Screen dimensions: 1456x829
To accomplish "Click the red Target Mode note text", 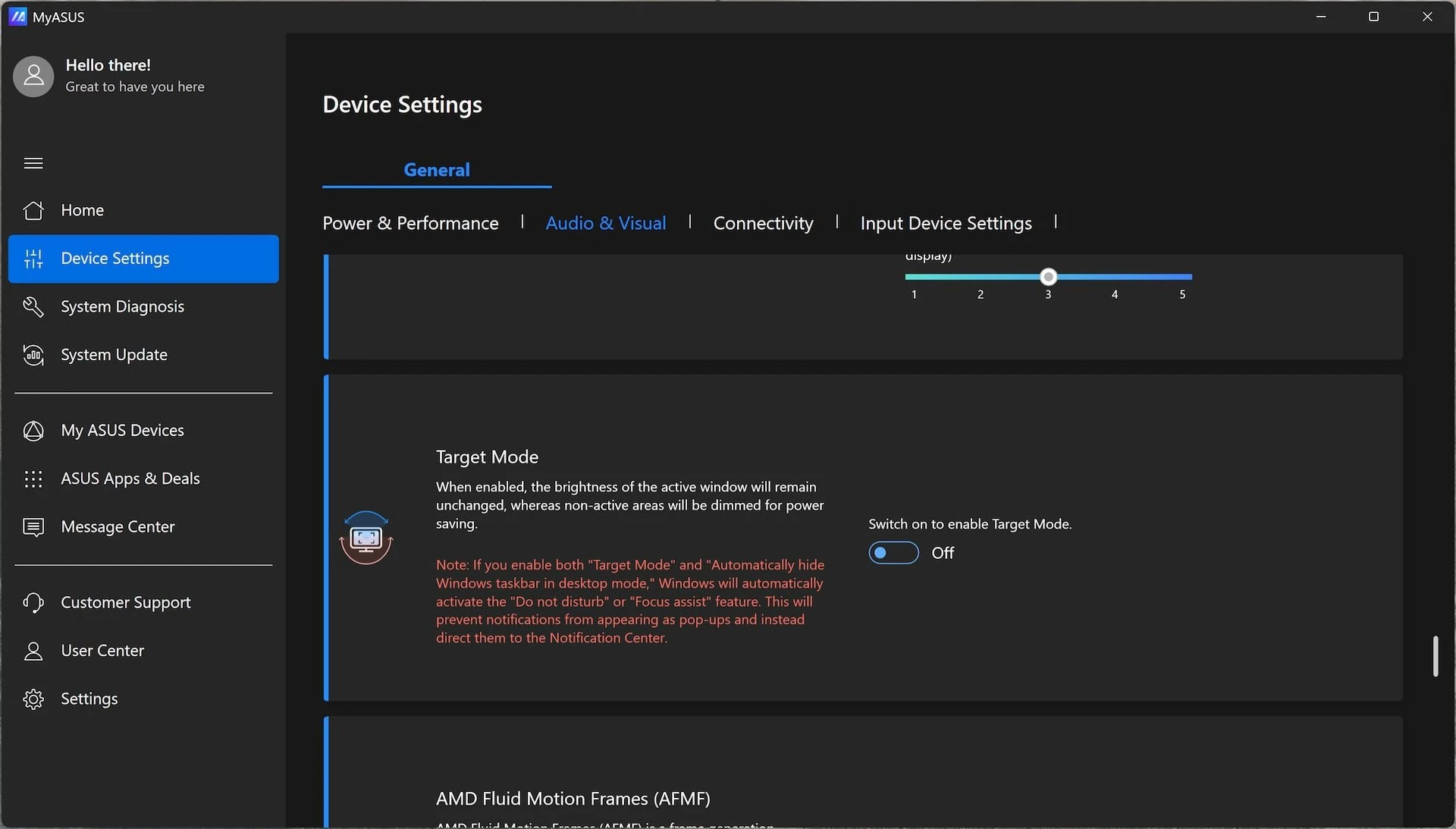I will tap(630, 601).
